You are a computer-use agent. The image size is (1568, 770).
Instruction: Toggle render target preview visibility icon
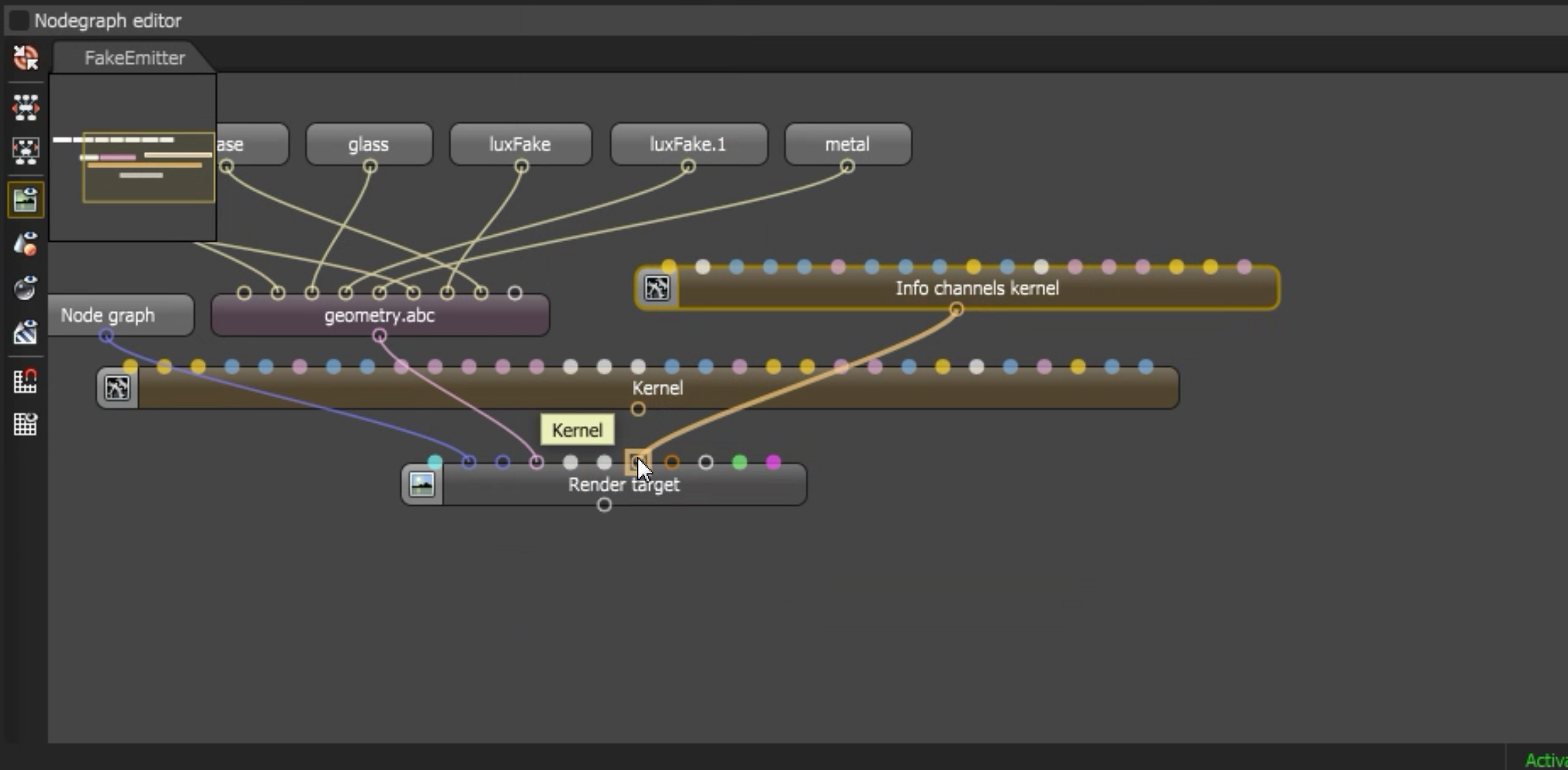(x=26, y=200)
